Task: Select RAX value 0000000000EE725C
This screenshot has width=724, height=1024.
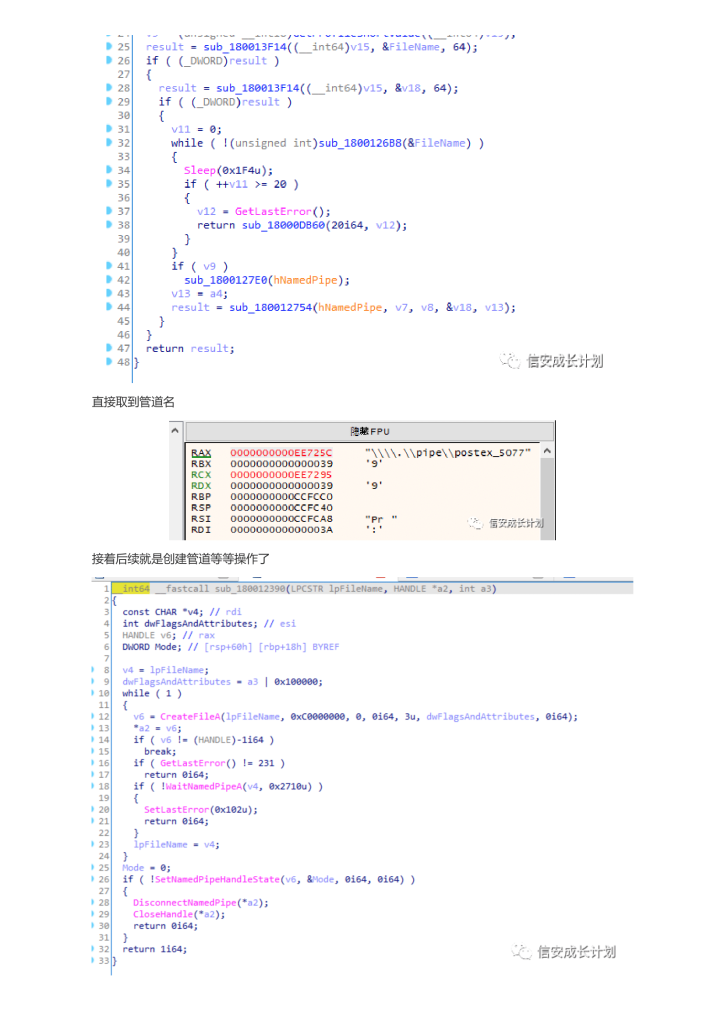Action: 281,453
